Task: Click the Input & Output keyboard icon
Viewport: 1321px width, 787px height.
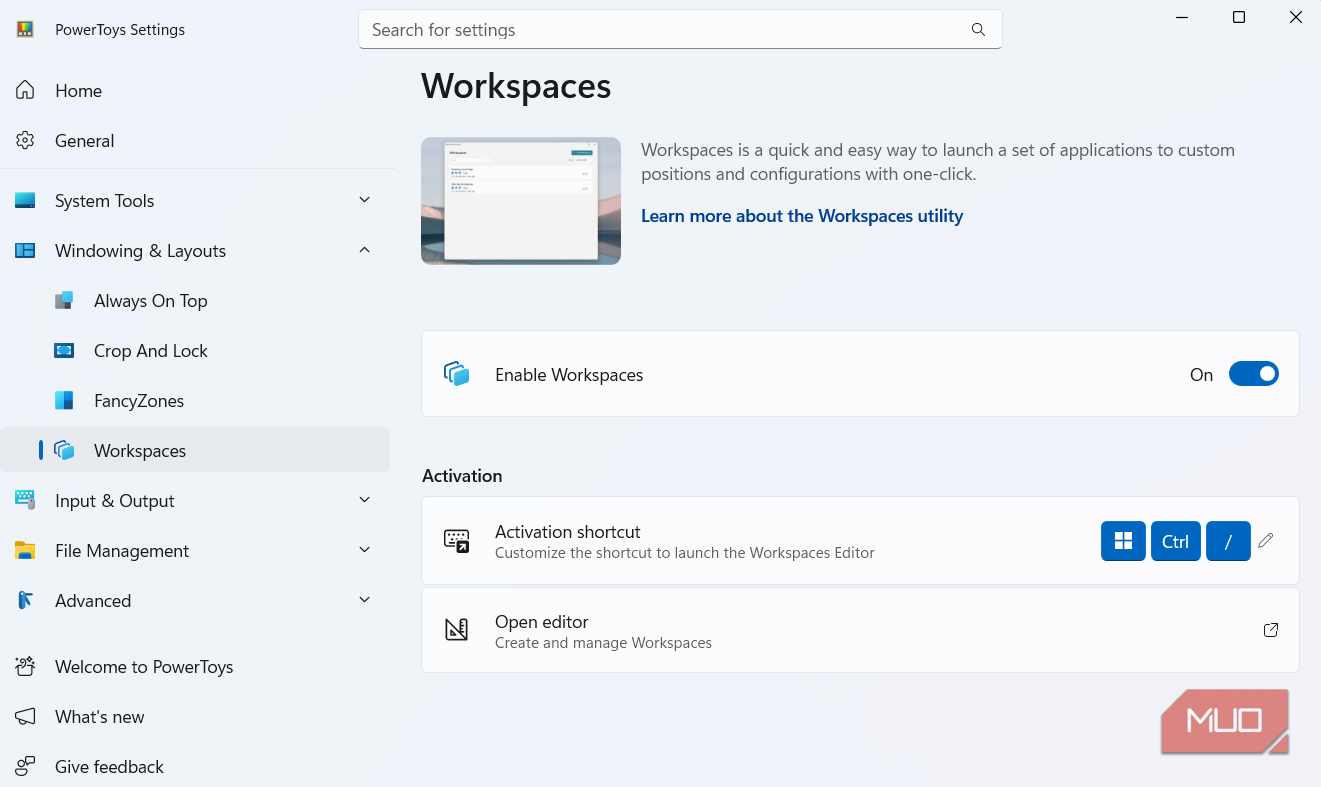Action: [26, 500]
